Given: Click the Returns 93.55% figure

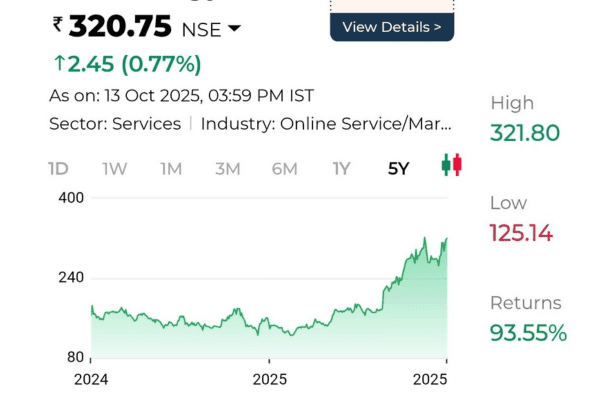Looking at the screenshot, I should (528, 333).
